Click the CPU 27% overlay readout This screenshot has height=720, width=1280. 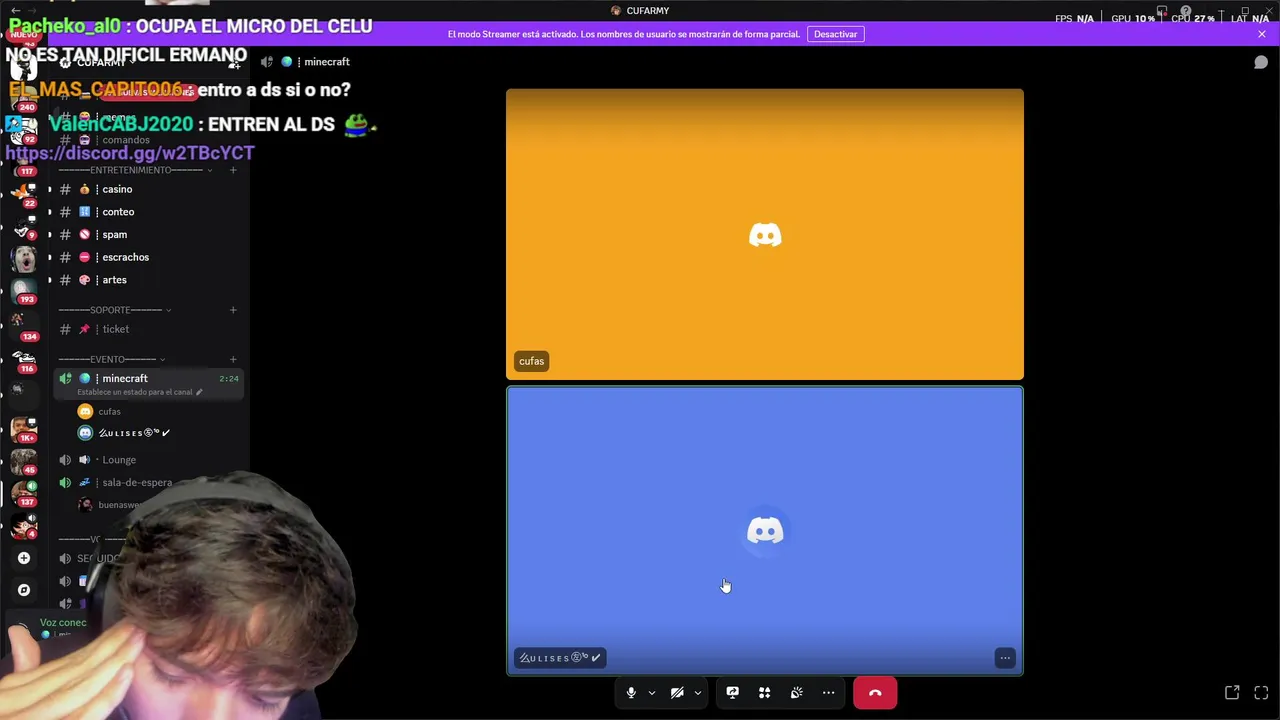[1193, 18]
